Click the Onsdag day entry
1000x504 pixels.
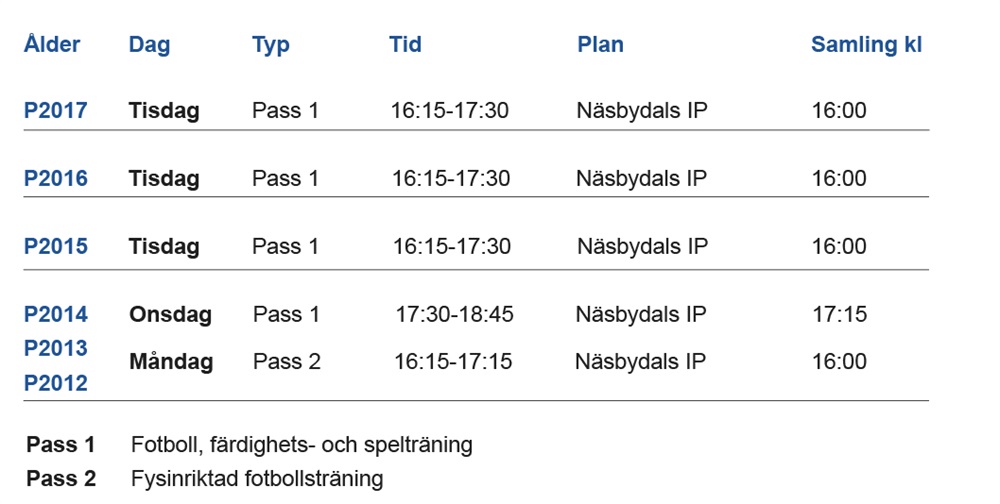point(170,315)
